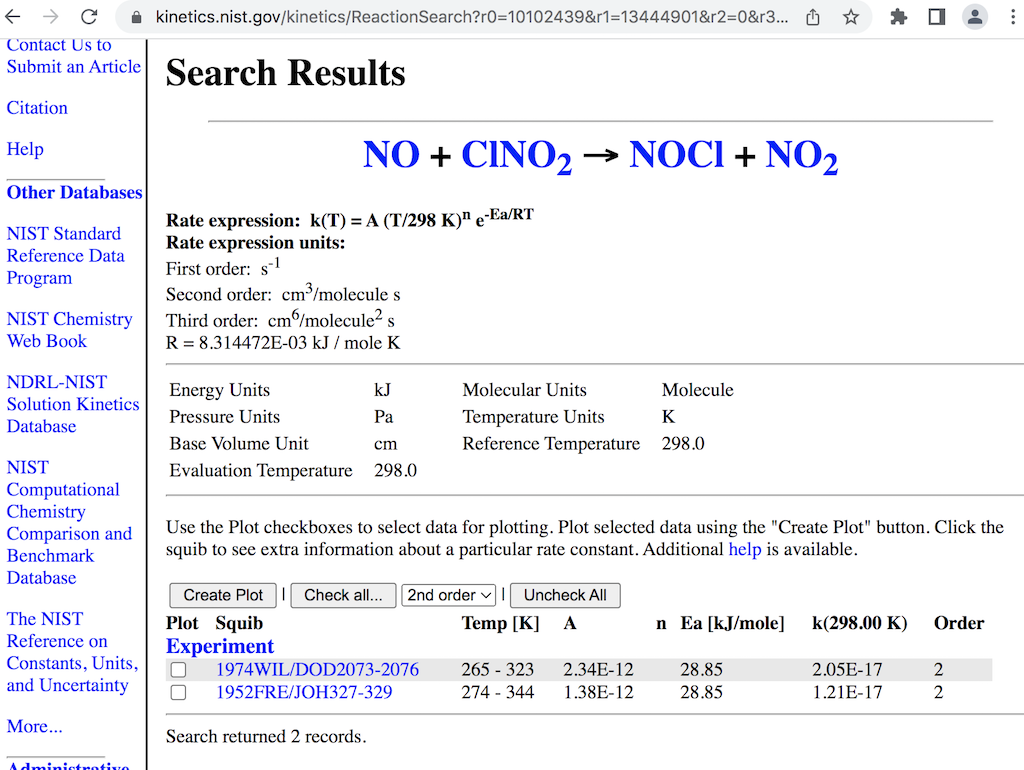Open the 1974WIL/DOD2073-2076 squib link
Image resolution: width=1024 pixels, height=770 pixels.
coord(317,670)
